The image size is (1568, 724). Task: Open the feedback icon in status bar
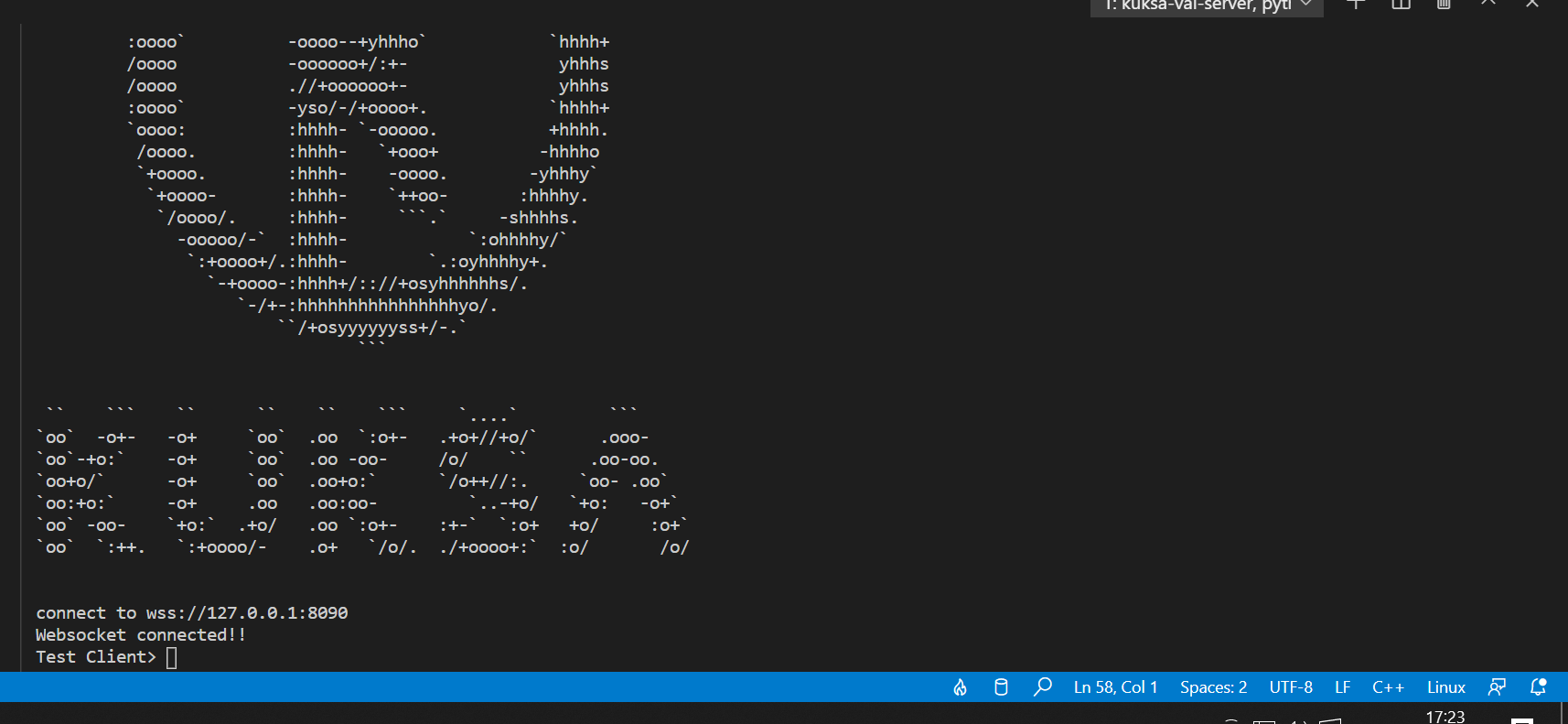pos(1497,687)
